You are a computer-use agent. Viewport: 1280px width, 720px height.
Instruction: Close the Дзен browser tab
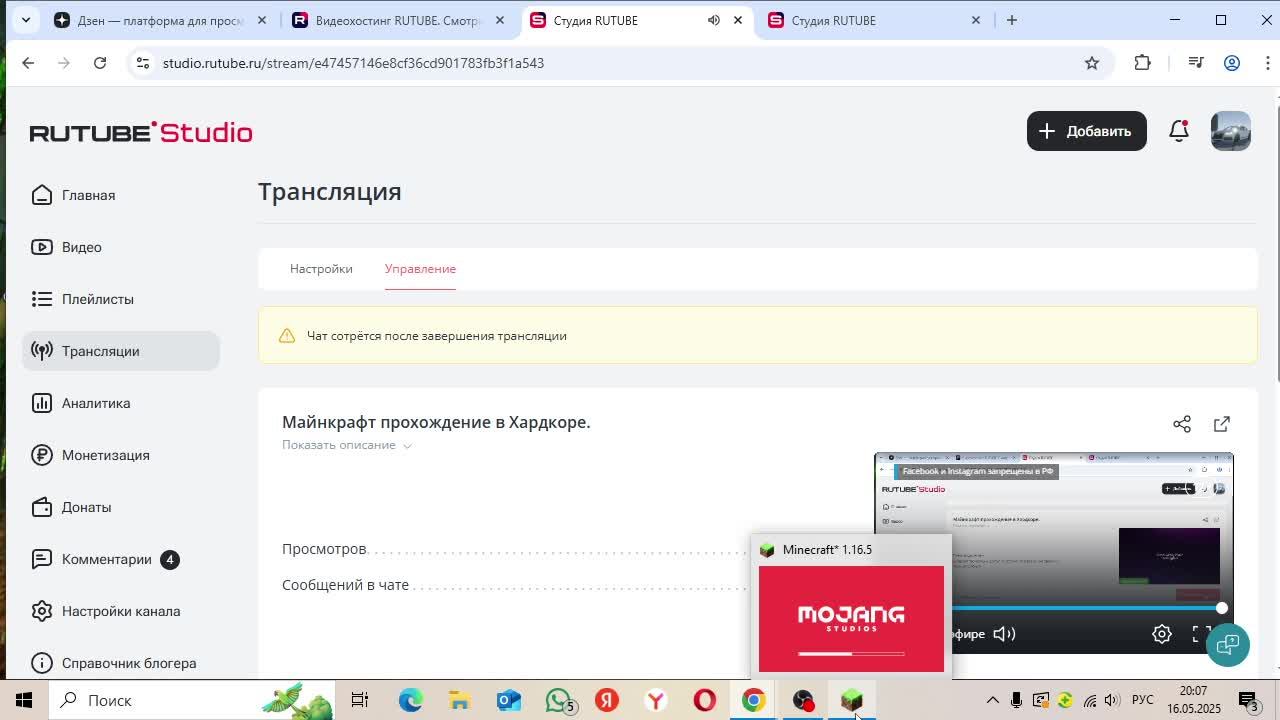[262, 20]
